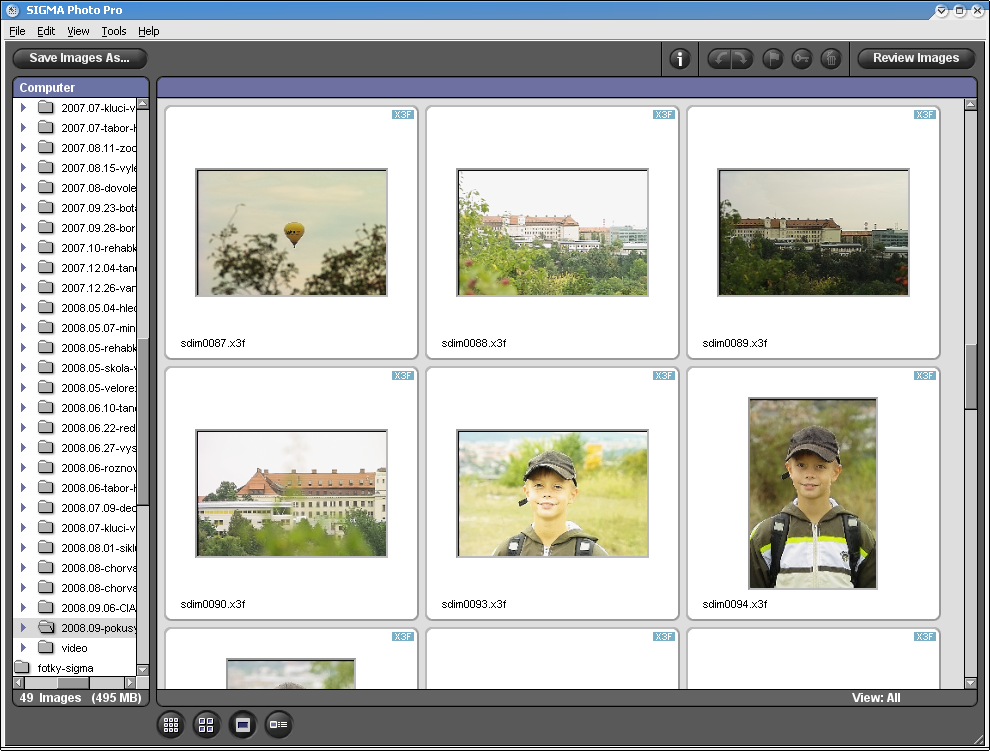Click the thumbnail pane scroll-up arrow
The image size is (990, 751).
point(971,104)
